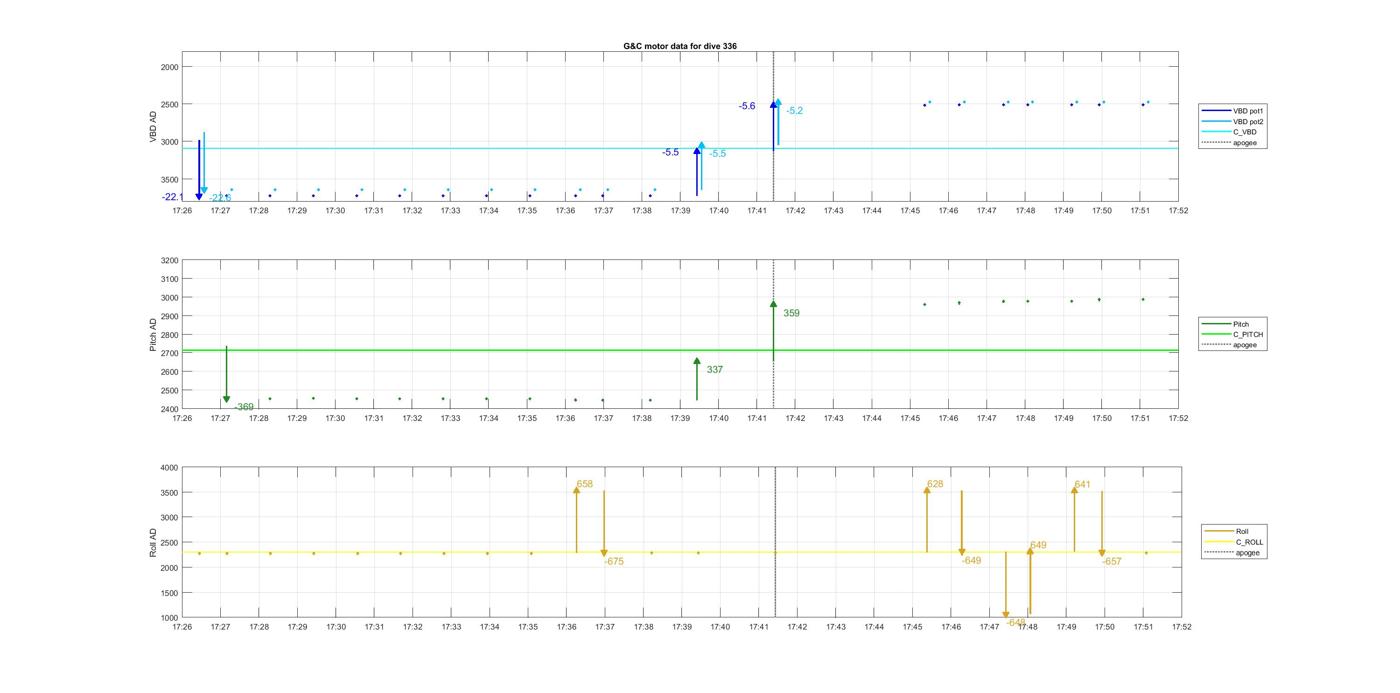Screen dimensions: 1400x693
Task: Click the plot title 'G&C motor data for dive 336'
Action: point(680,46)
